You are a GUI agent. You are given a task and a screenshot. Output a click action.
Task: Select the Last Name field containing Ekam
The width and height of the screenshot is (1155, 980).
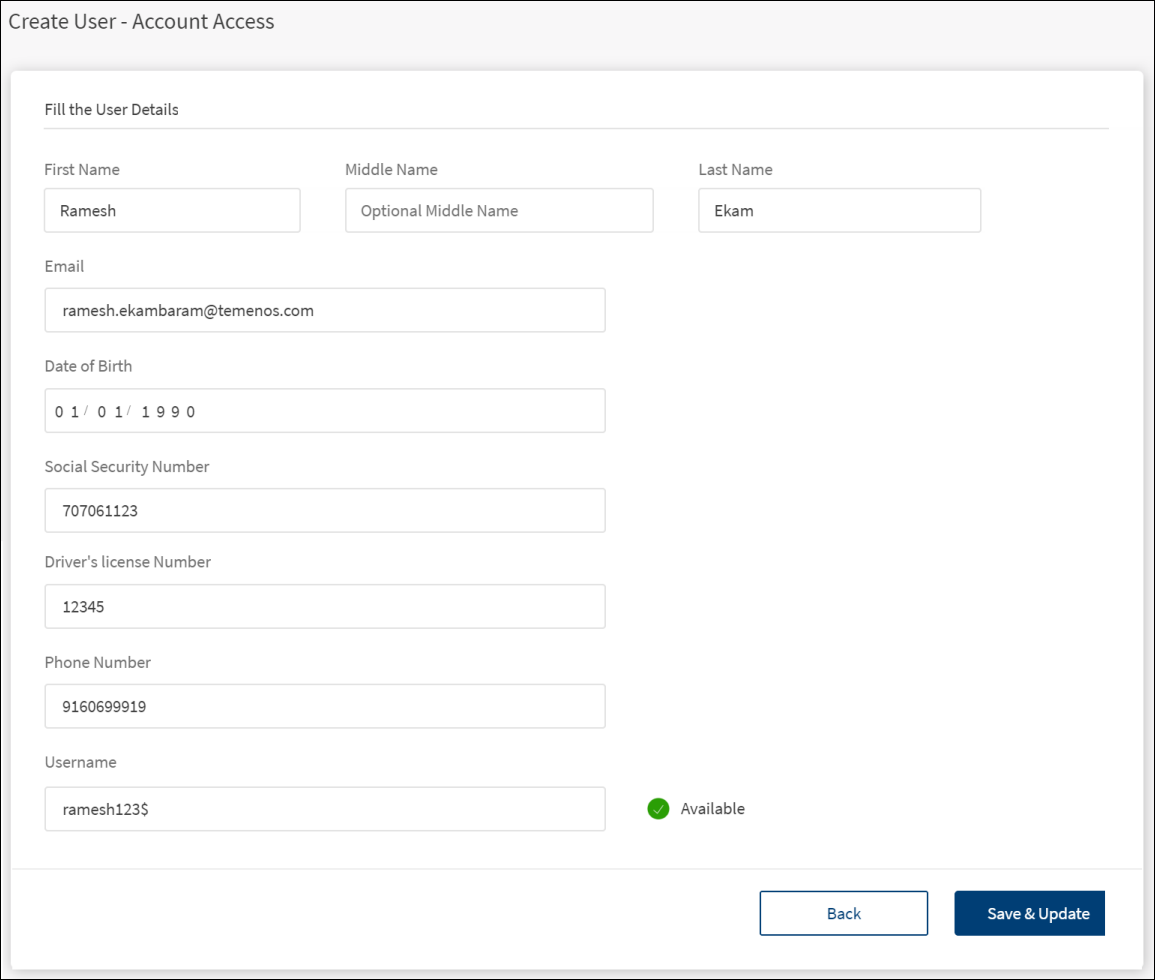tap(839, 211)
